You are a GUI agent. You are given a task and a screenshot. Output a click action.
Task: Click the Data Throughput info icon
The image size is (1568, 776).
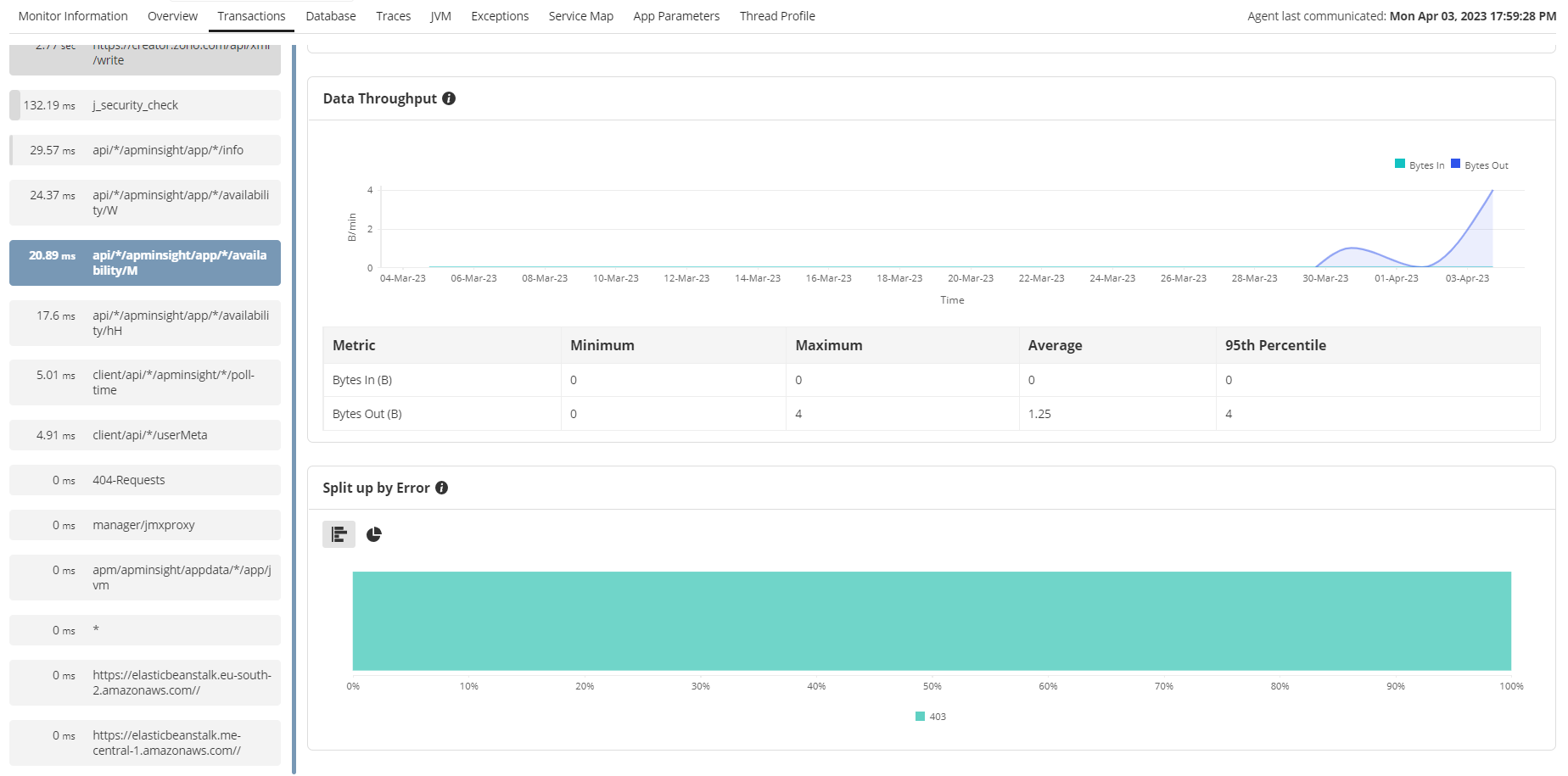click(449, 98)
